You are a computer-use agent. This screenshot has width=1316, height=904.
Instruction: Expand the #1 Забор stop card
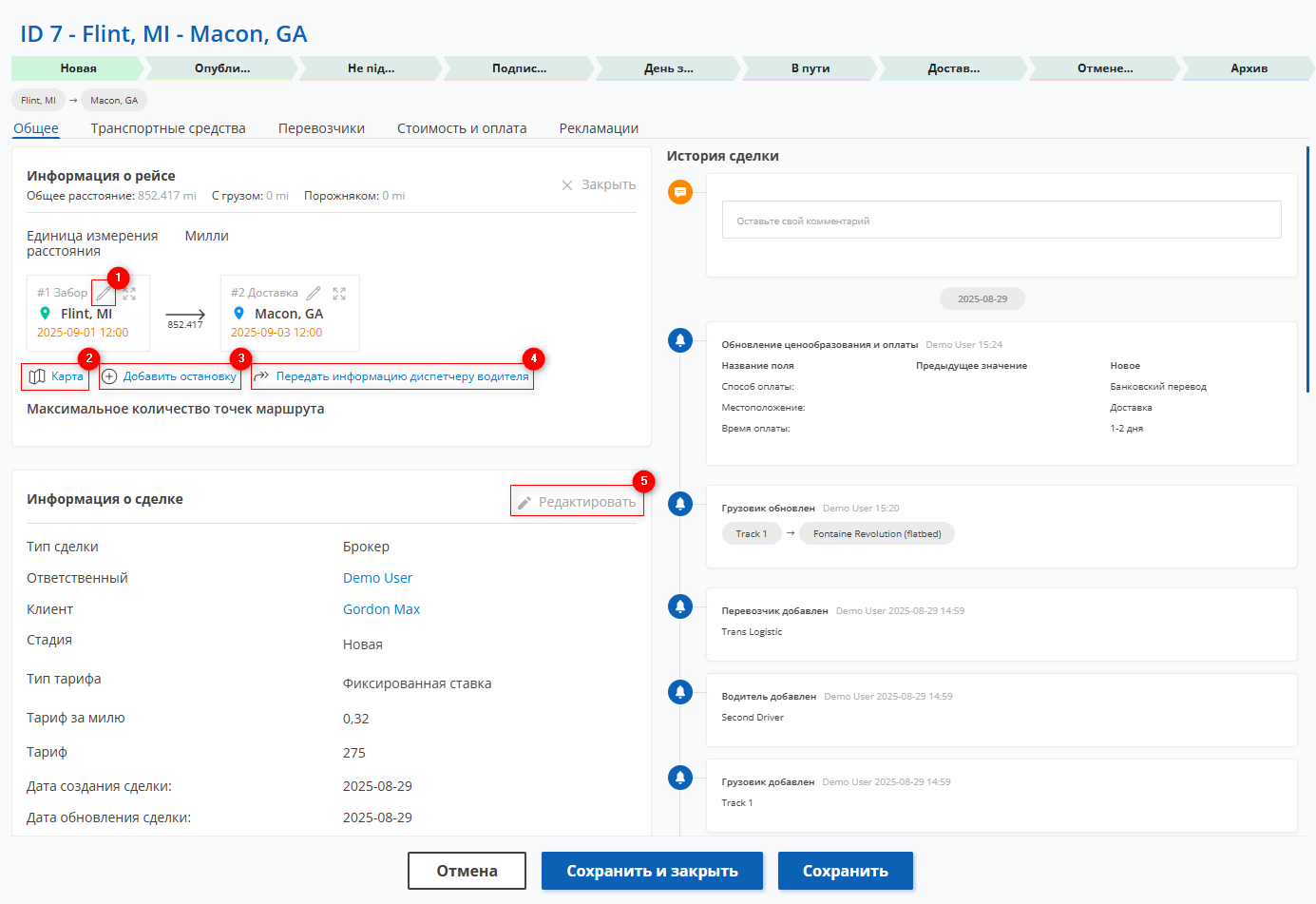pyautogui.click(x=129, y=294)
